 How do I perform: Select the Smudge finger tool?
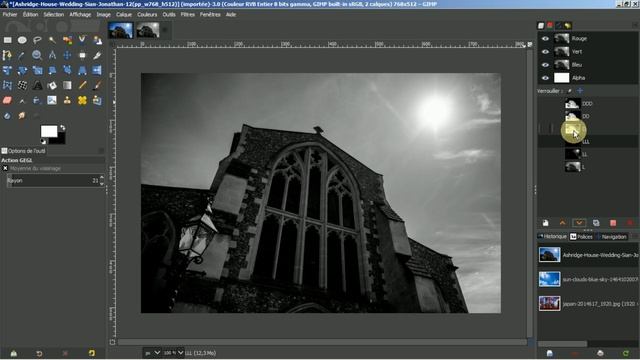coord(22,116)
